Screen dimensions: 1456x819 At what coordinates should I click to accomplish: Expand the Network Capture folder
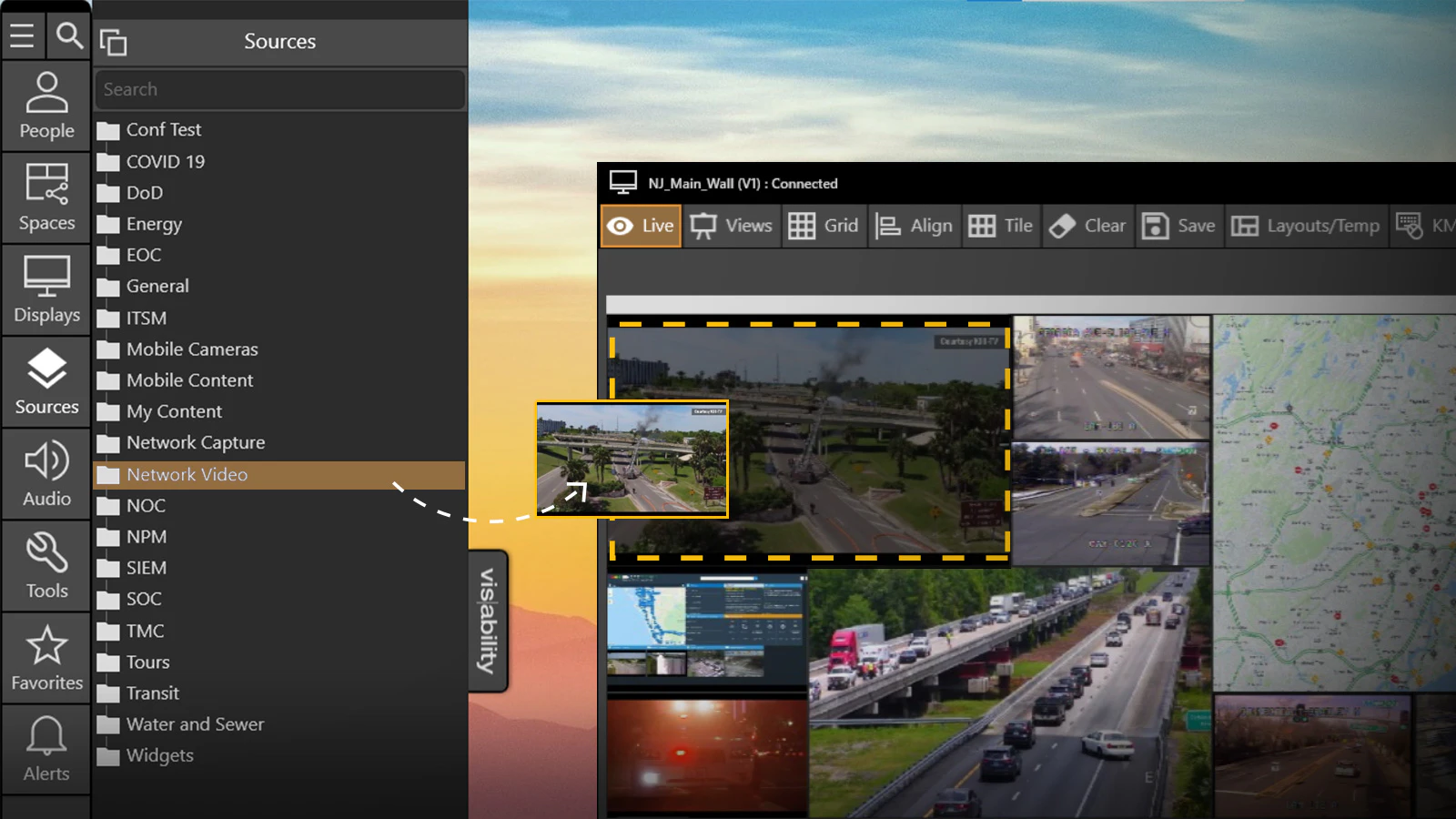tap(196, 442)
